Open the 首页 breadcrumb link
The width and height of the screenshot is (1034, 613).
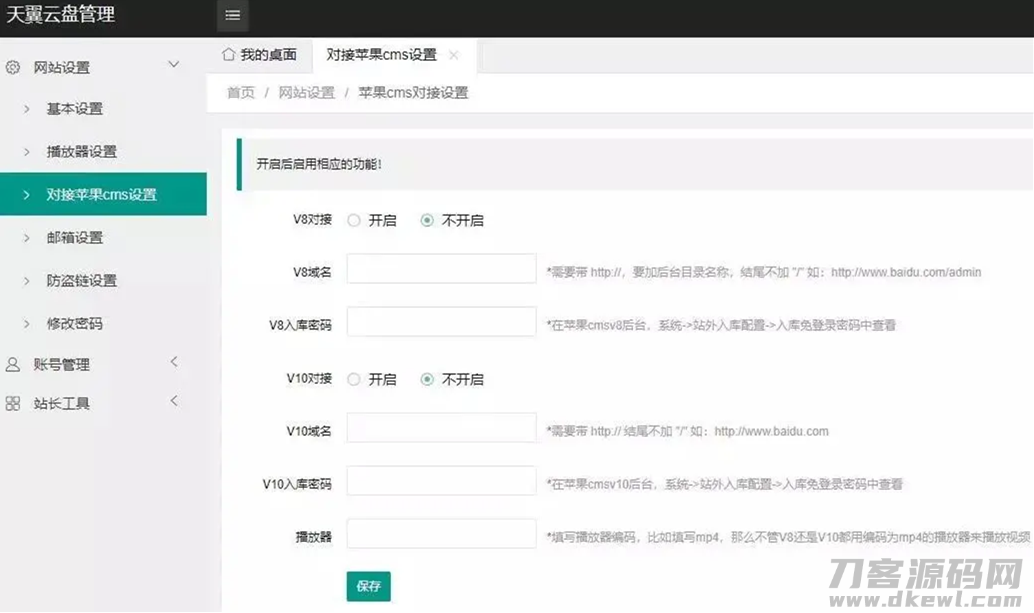(x=239, y=92)
